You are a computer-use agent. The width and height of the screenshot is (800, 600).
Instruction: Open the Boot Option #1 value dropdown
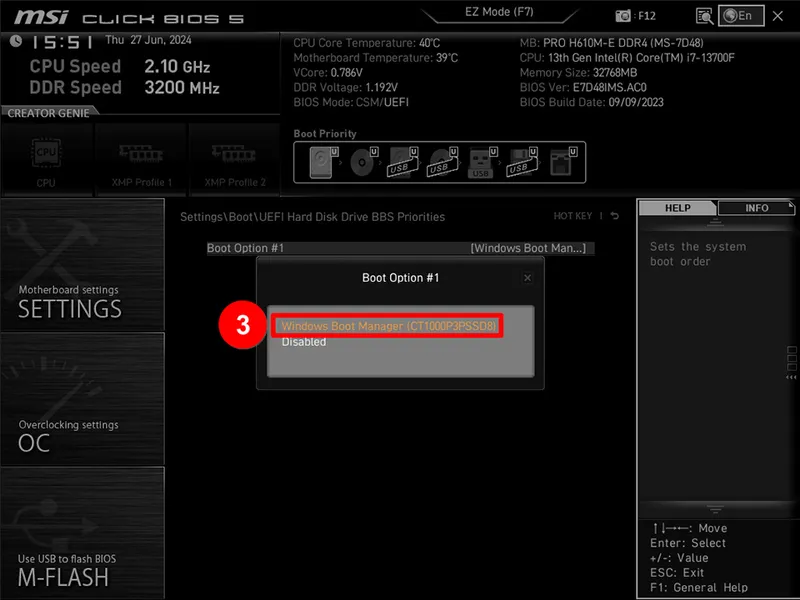528,248
